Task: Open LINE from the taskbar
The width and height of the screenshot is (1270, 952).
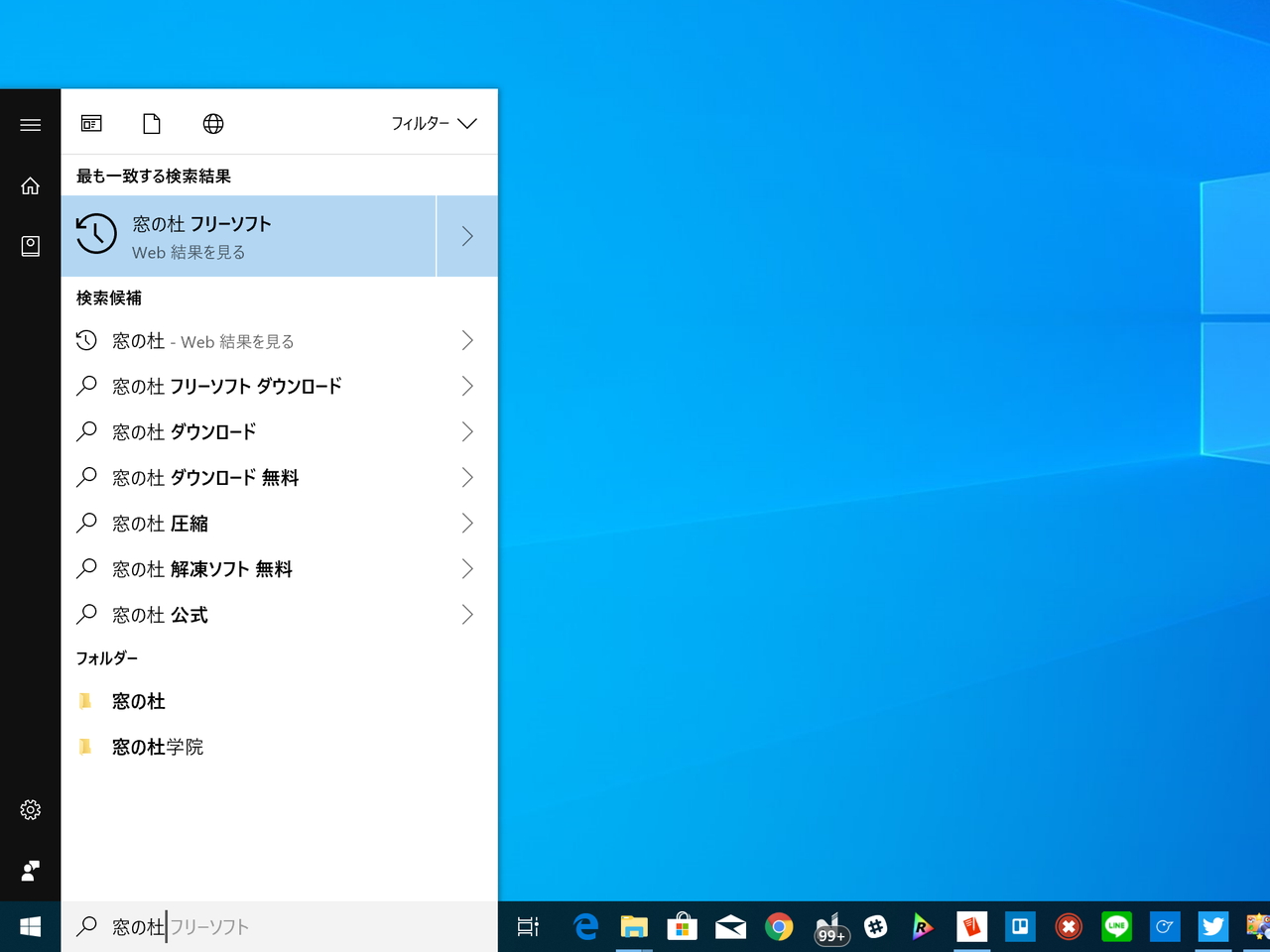Action: (x=1116, y=926)
